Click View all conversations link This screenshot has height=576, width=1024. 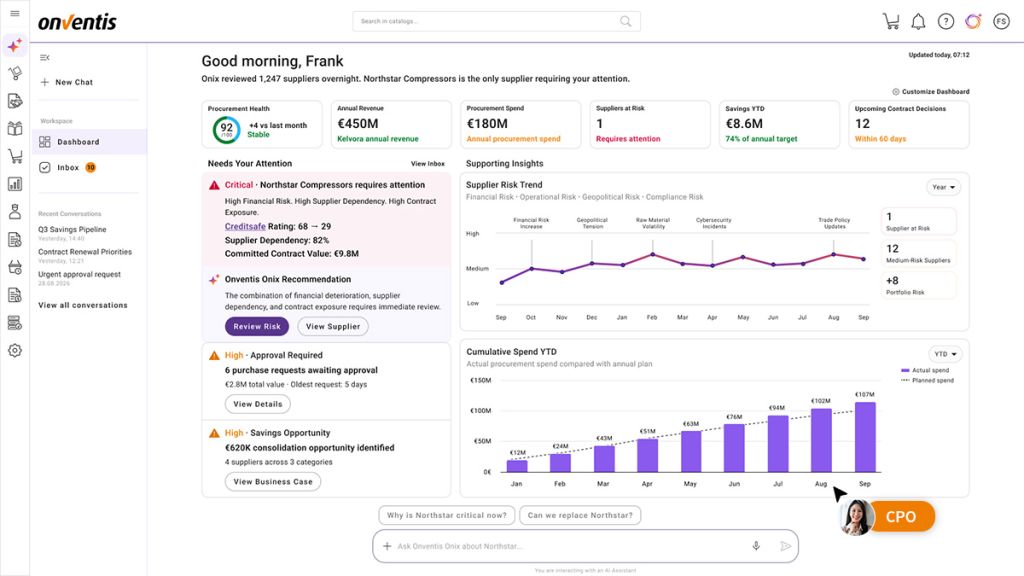point(83,305)
